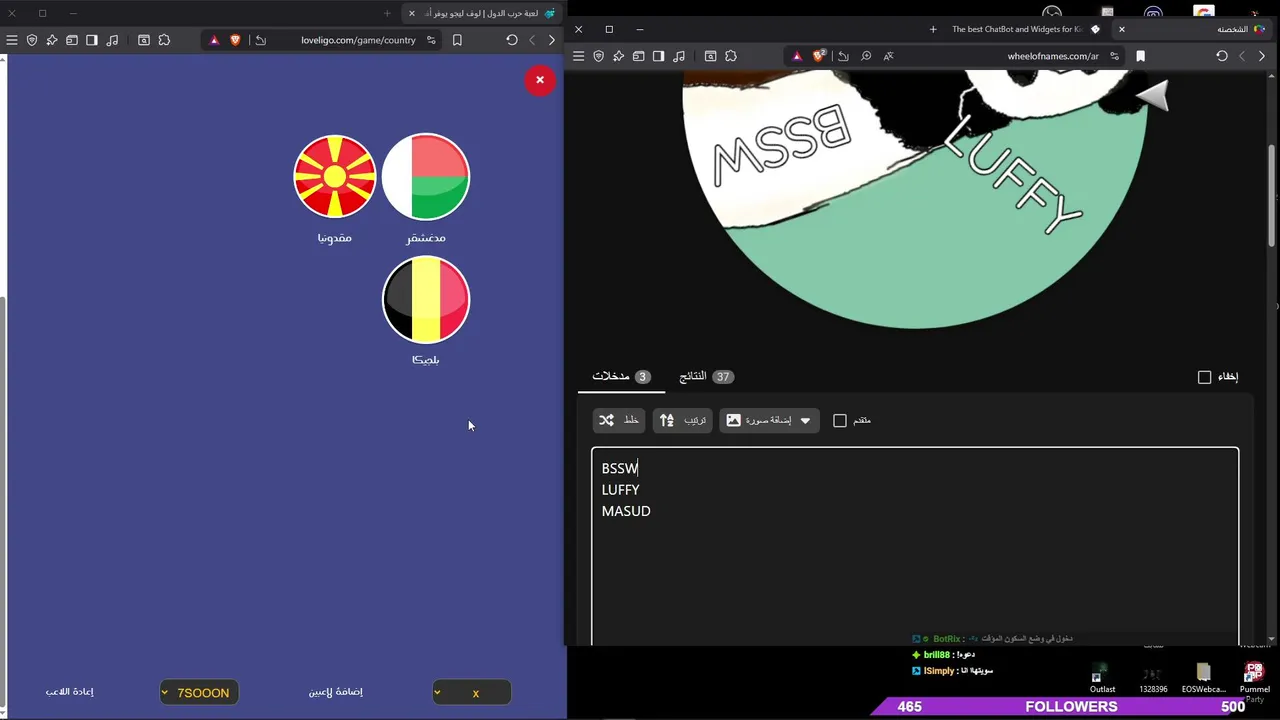Screen dimensions: 1280x720
Task: Open the 7SOOON player dropdown
Action: 199,692
